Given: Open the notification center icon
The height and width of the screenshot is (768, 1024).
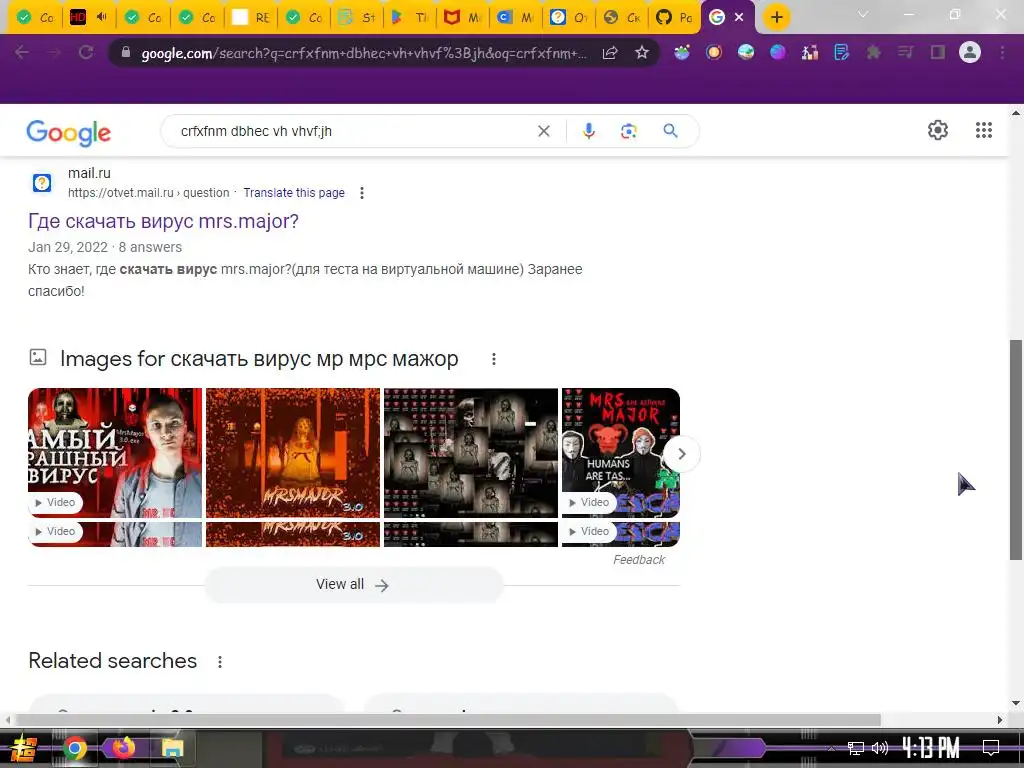Looking at the screenshot, I should click(991, 747).
